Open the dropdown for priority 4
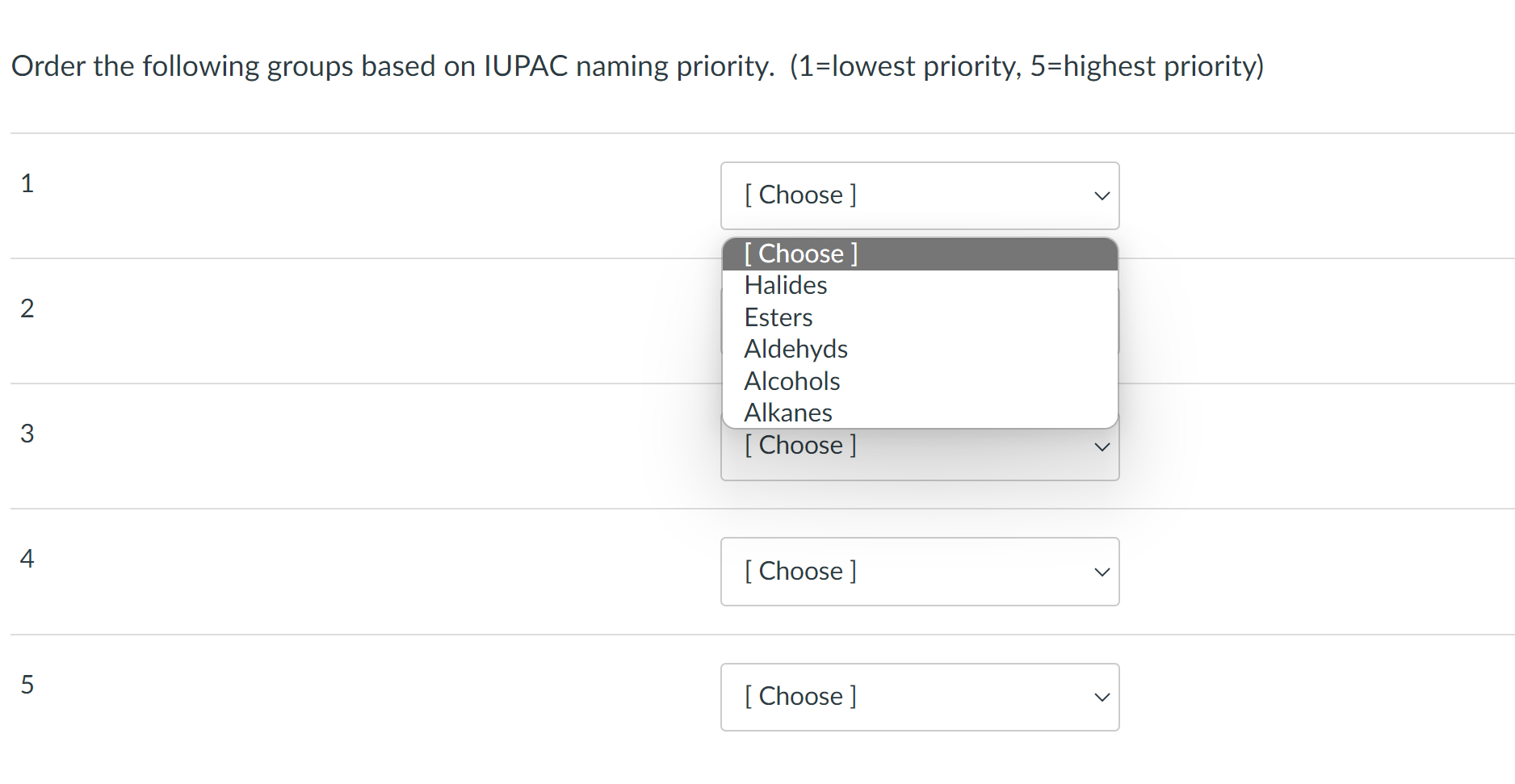 click(x=919, y=572)
